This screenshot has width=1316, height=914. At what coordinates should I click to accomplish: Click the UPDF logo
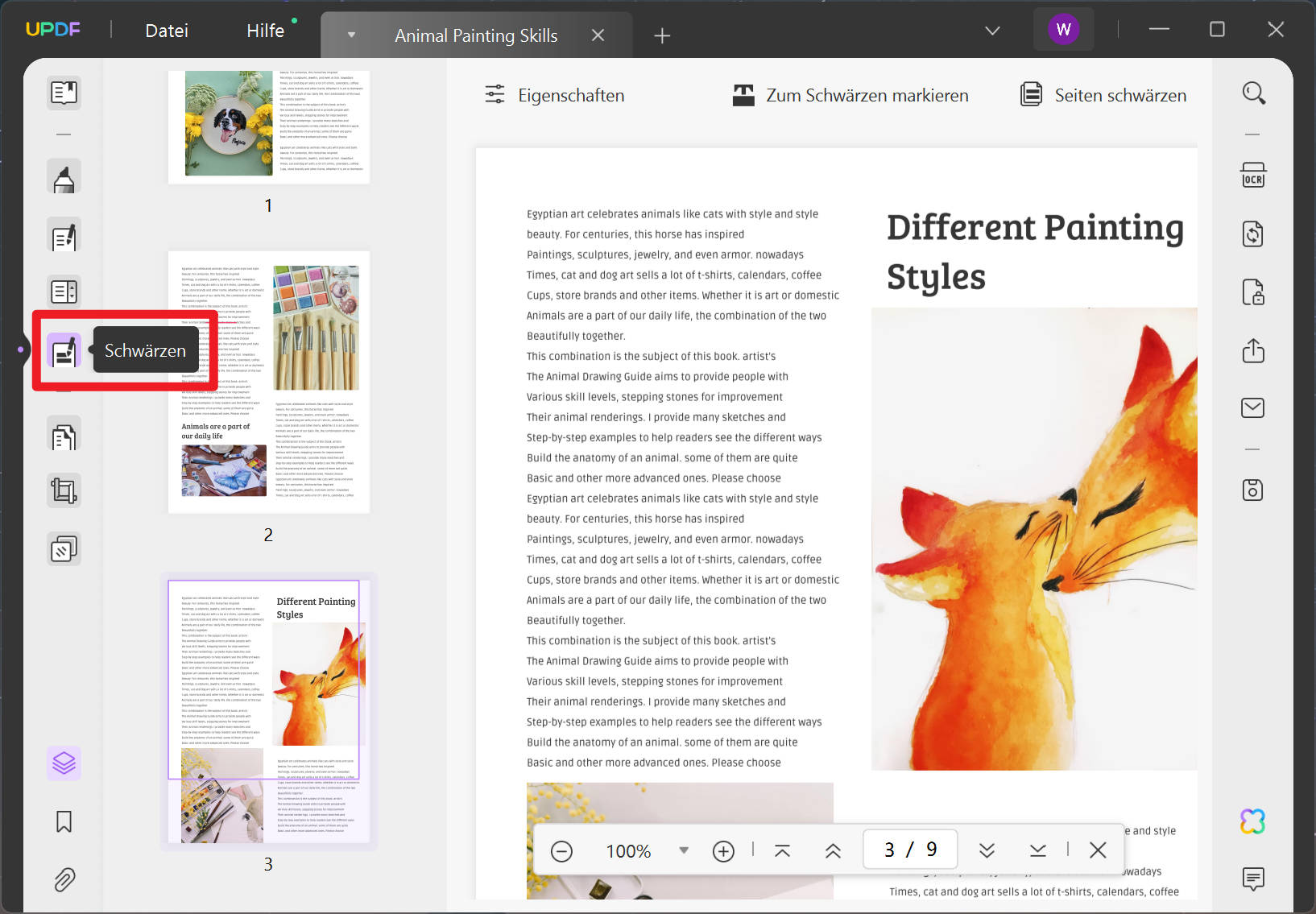(x=53, y=30)
